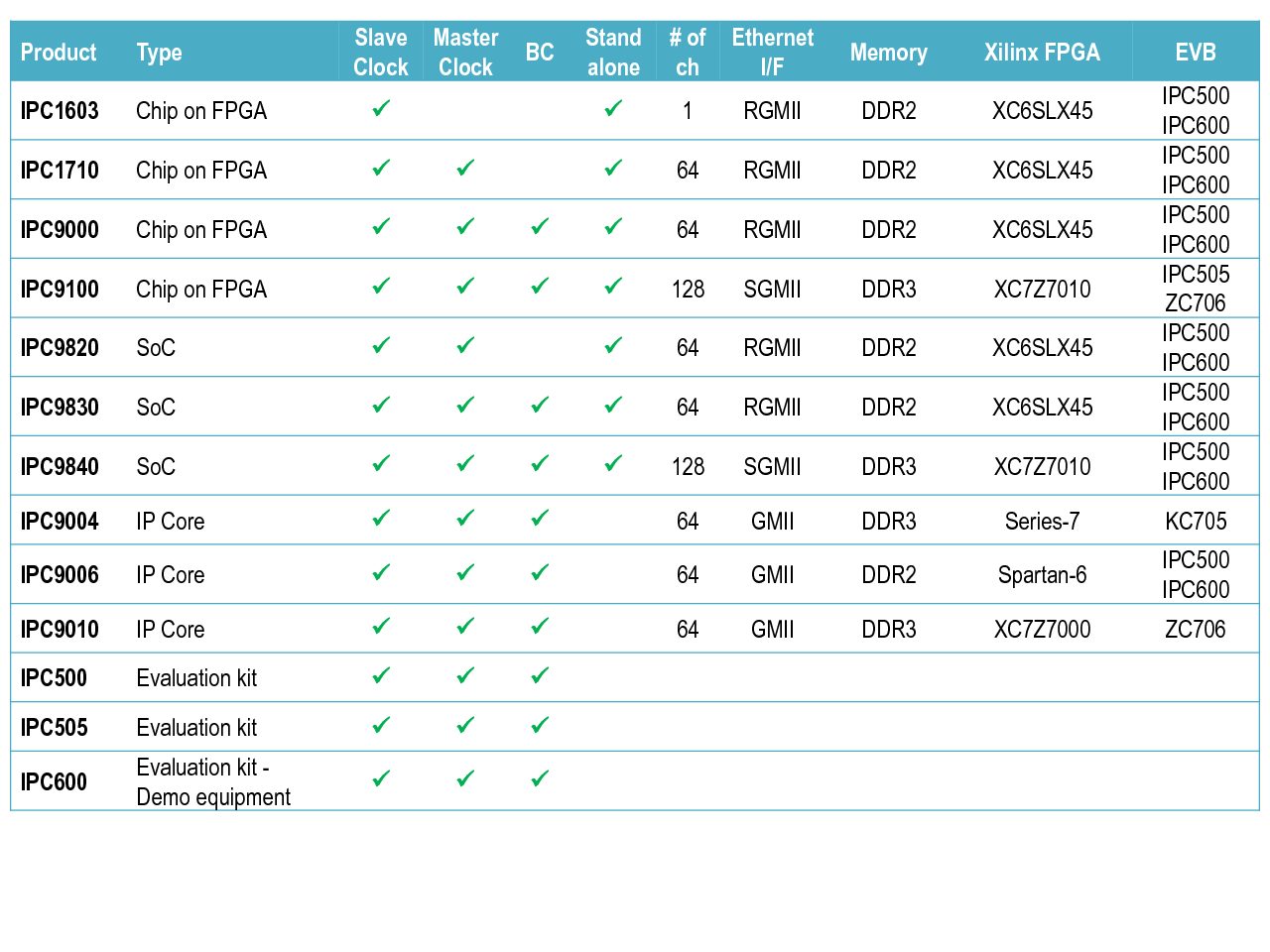Click the SGMII interface cell for IPC9840
Viewport: 1270px width, 952px height.
pyautogui.click(x=773, y=466)
